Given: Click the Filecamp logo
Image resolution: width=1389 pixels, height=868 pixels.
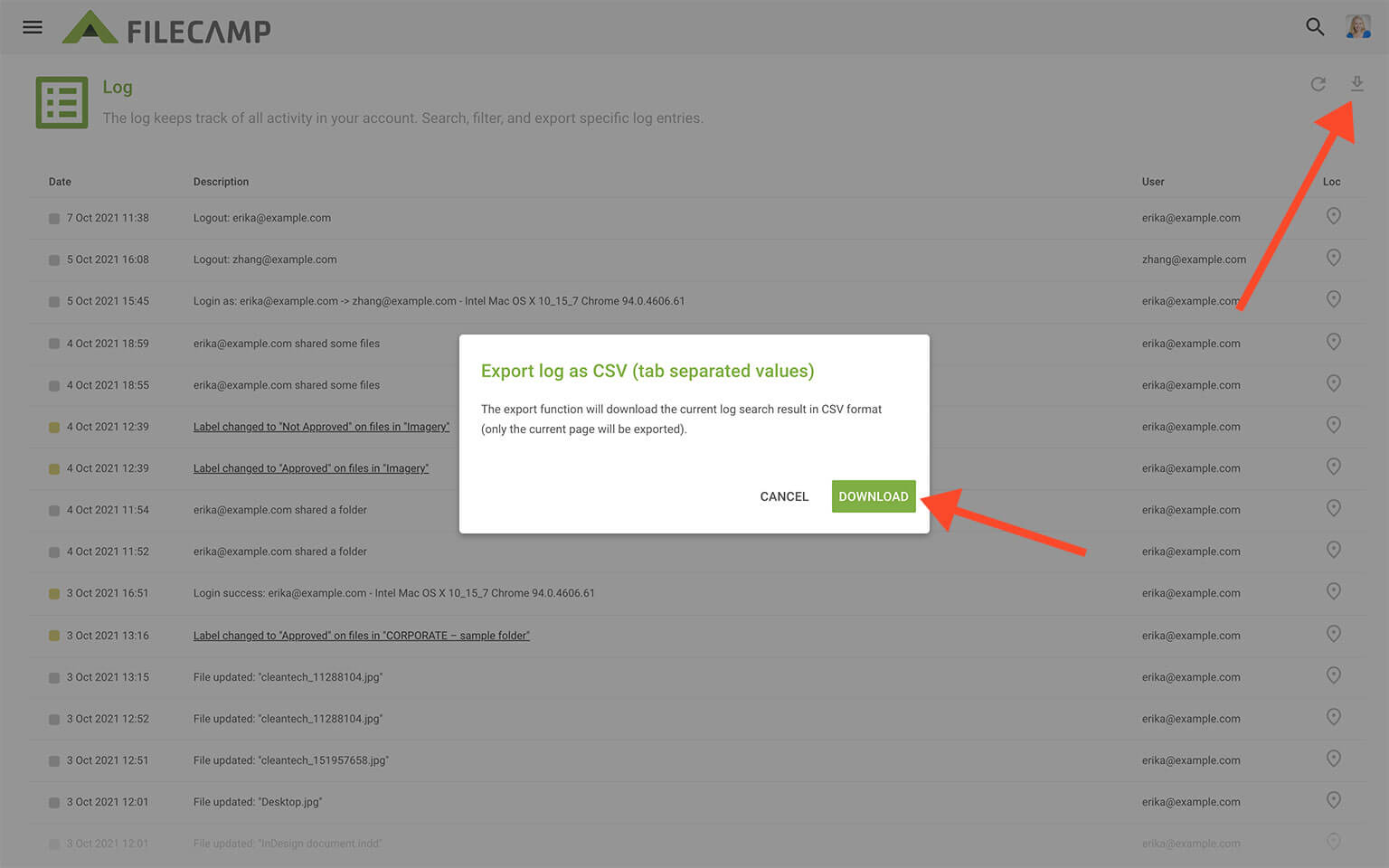Looking at the screenshot, I should (166, 29).
